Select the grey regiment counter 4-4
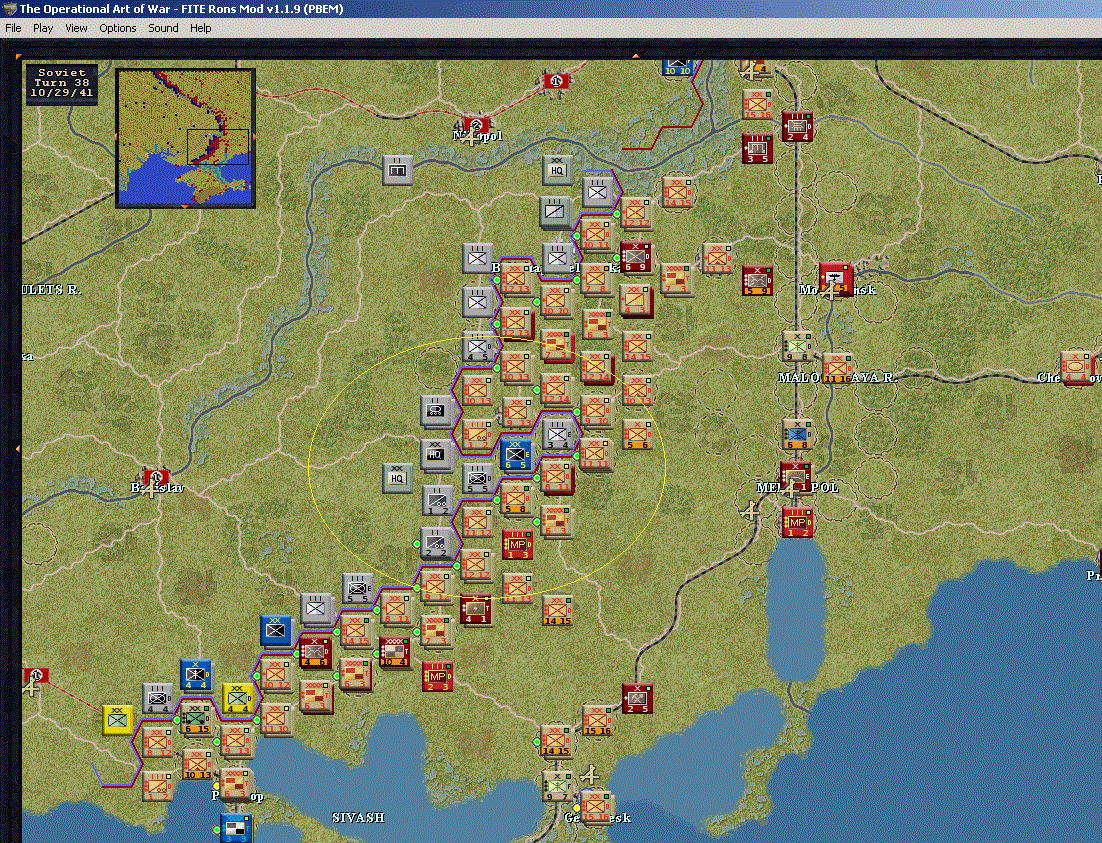 tap(157, 698)
